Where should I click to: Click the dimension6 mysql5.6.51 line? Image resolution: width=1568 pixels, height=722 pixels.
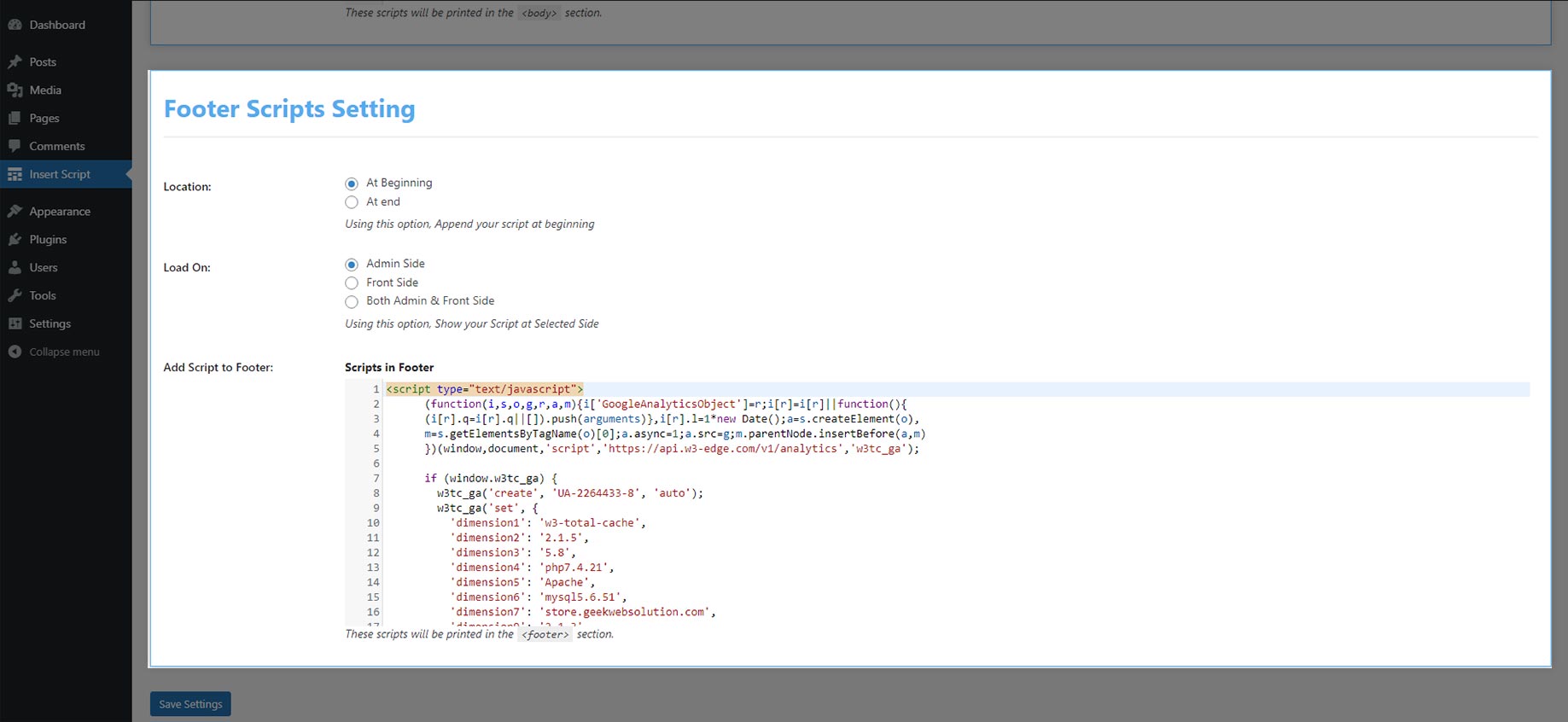coord(539,597)
